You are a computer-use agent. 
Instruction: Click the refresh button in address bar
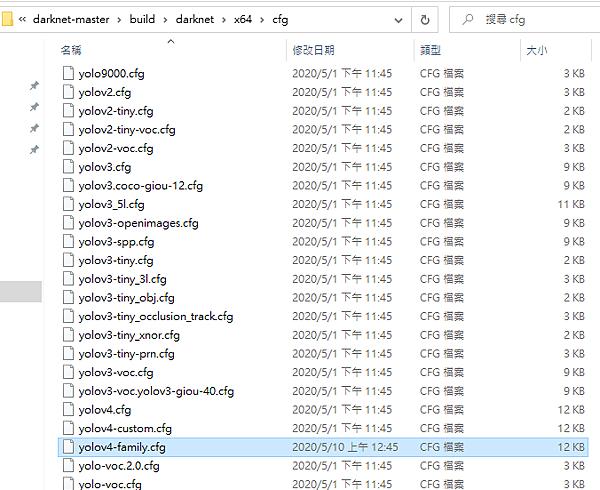425,20
